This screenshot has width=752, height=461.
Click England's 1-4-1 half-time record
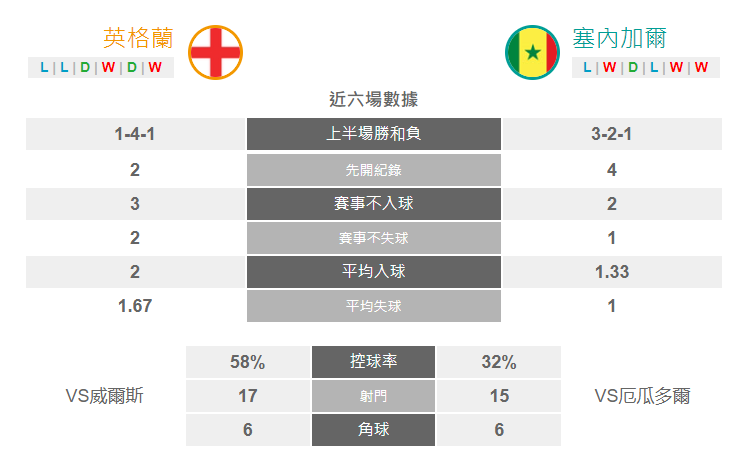[135, 134]
